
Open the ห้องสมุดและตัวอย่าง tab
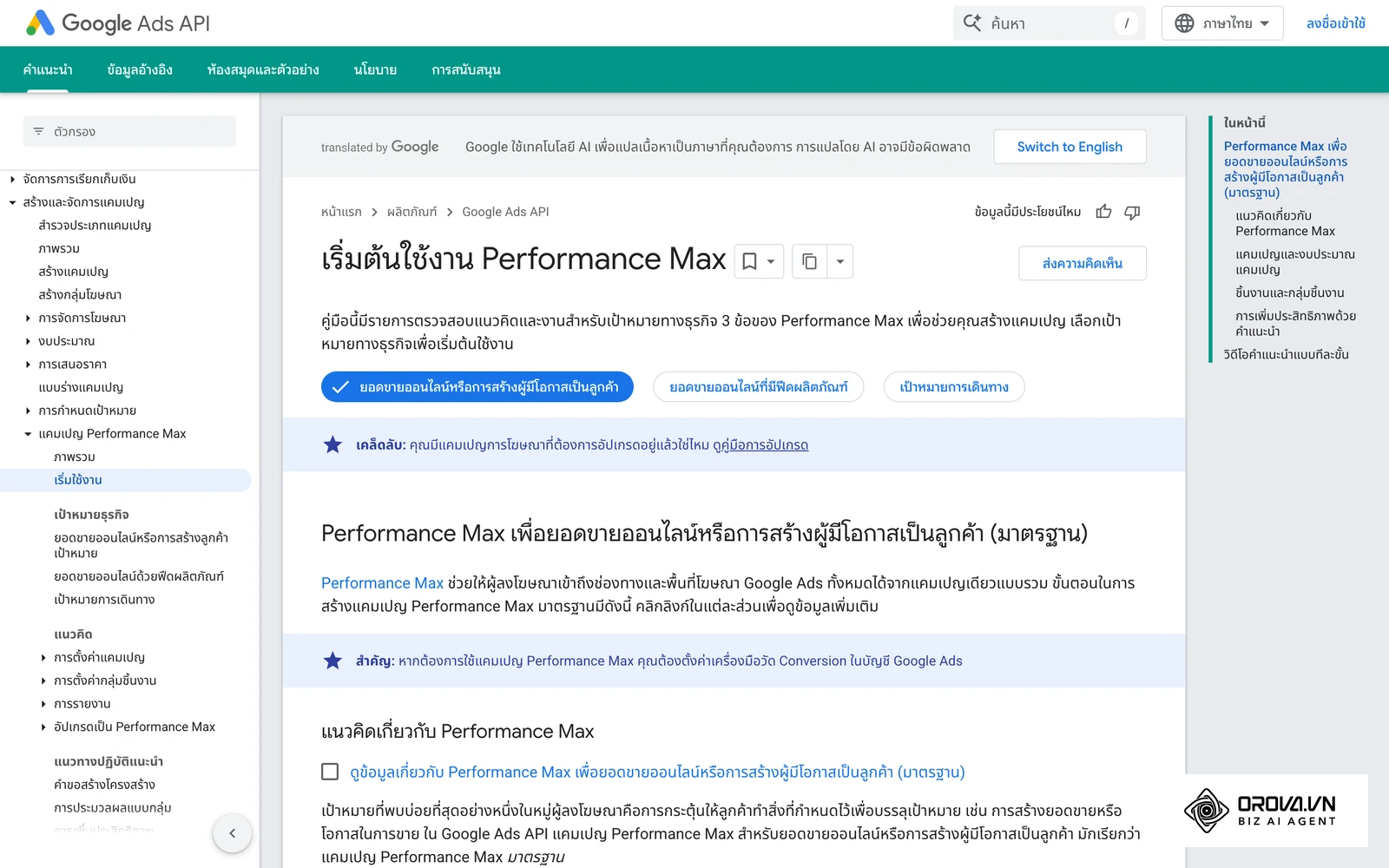[x=263, y=69]
